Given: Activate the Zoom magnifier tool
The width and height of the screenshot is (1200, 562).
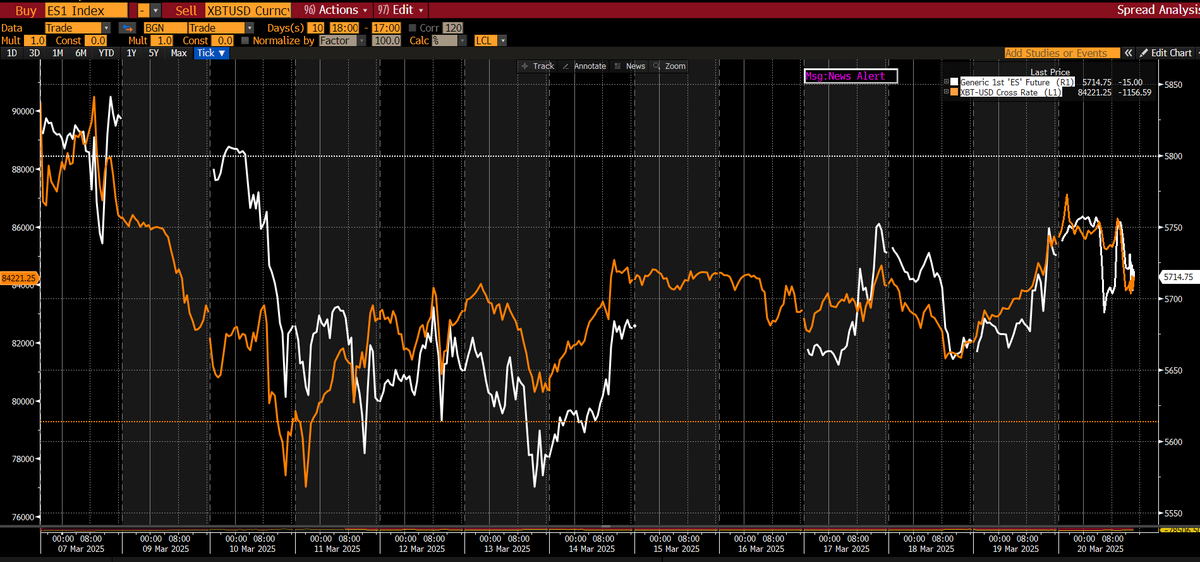Looking at the screenshot, I should (x=669, y=66).
